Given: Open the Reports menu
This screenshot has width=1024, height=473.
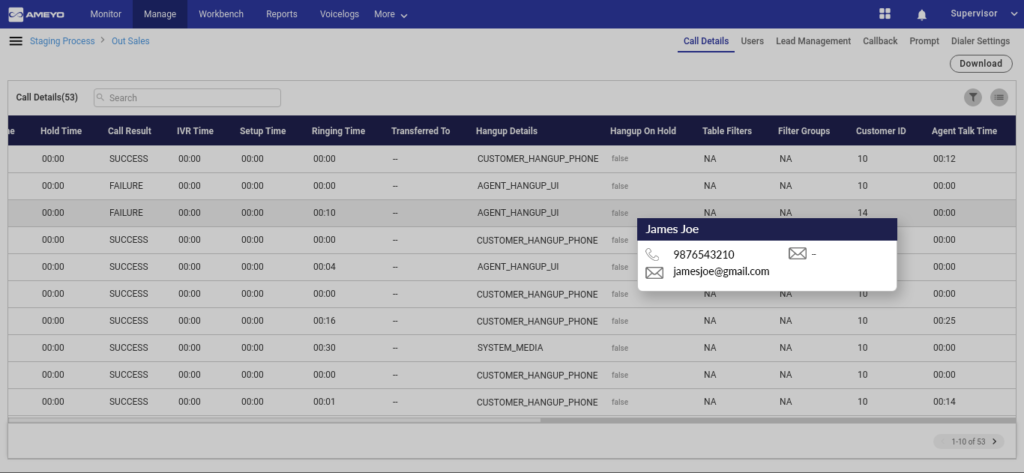Looking at the screenshot, I should point(281,14).
